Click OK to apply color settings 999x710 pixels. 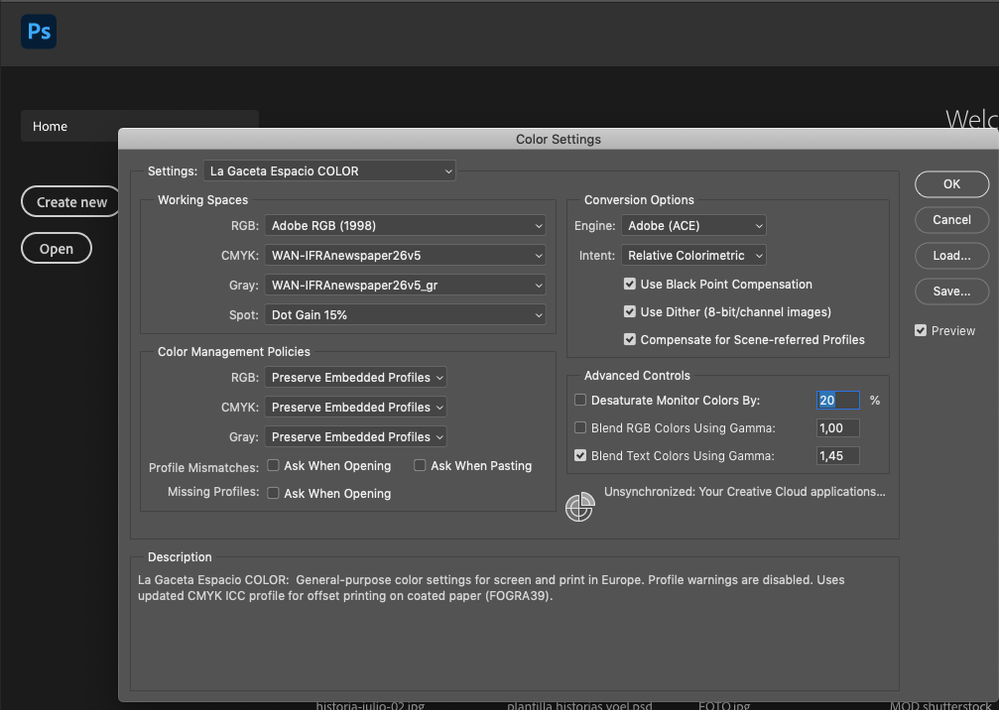pos(952,184)
